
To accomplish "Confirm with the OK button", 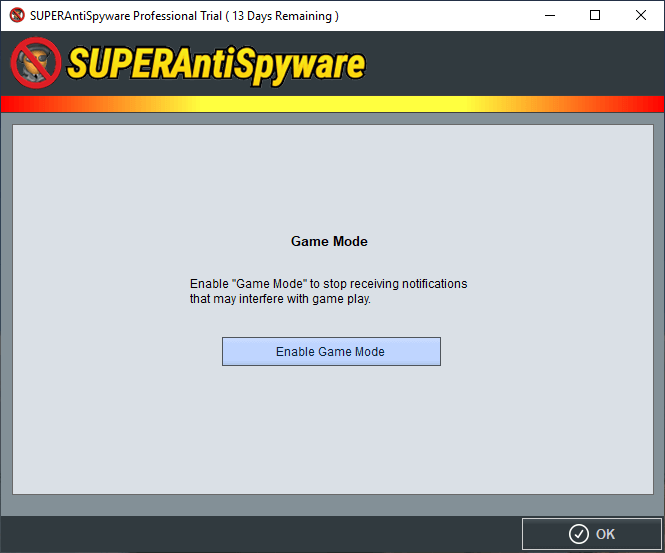I will coord(592,534).
